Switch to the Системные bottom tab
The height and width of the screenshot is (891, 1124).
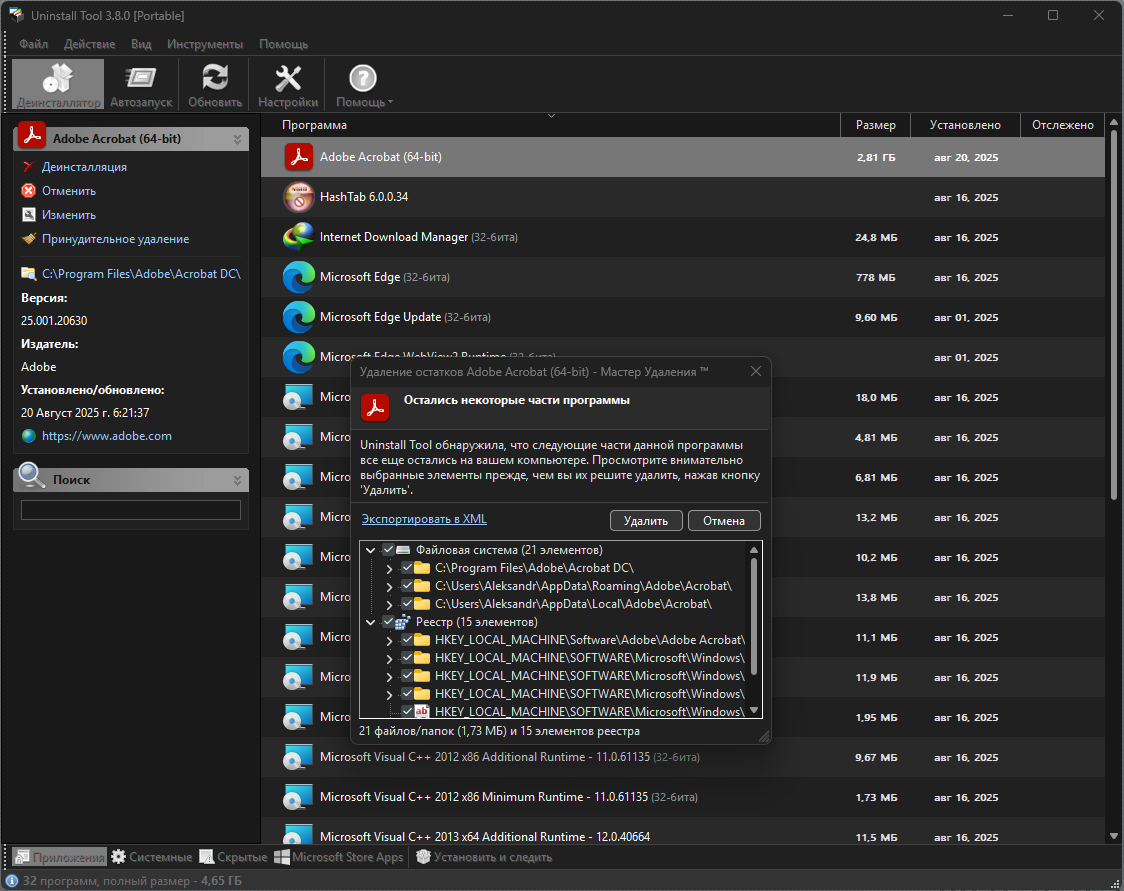151,857
